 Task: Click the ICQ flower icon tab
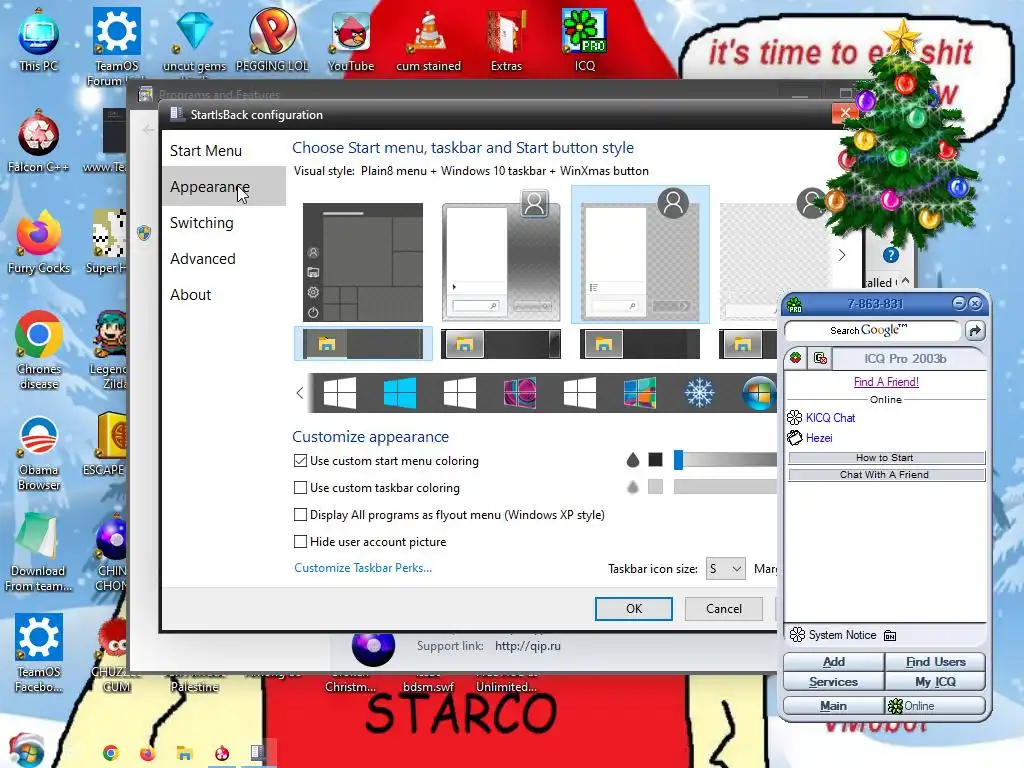tap(795, 358)
